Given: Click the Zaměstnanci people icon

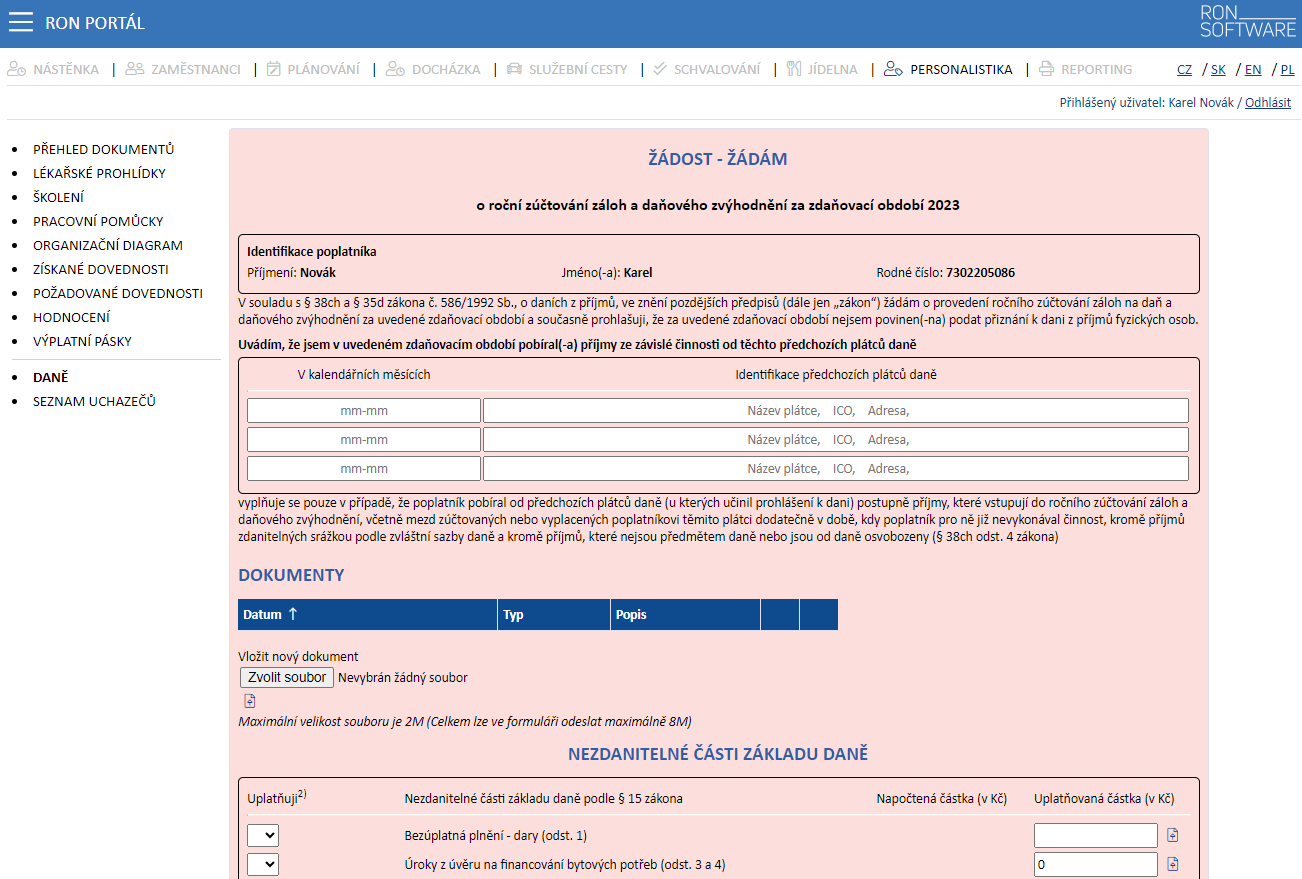Looking at the screenshot, I should click(x=135, y=69).
